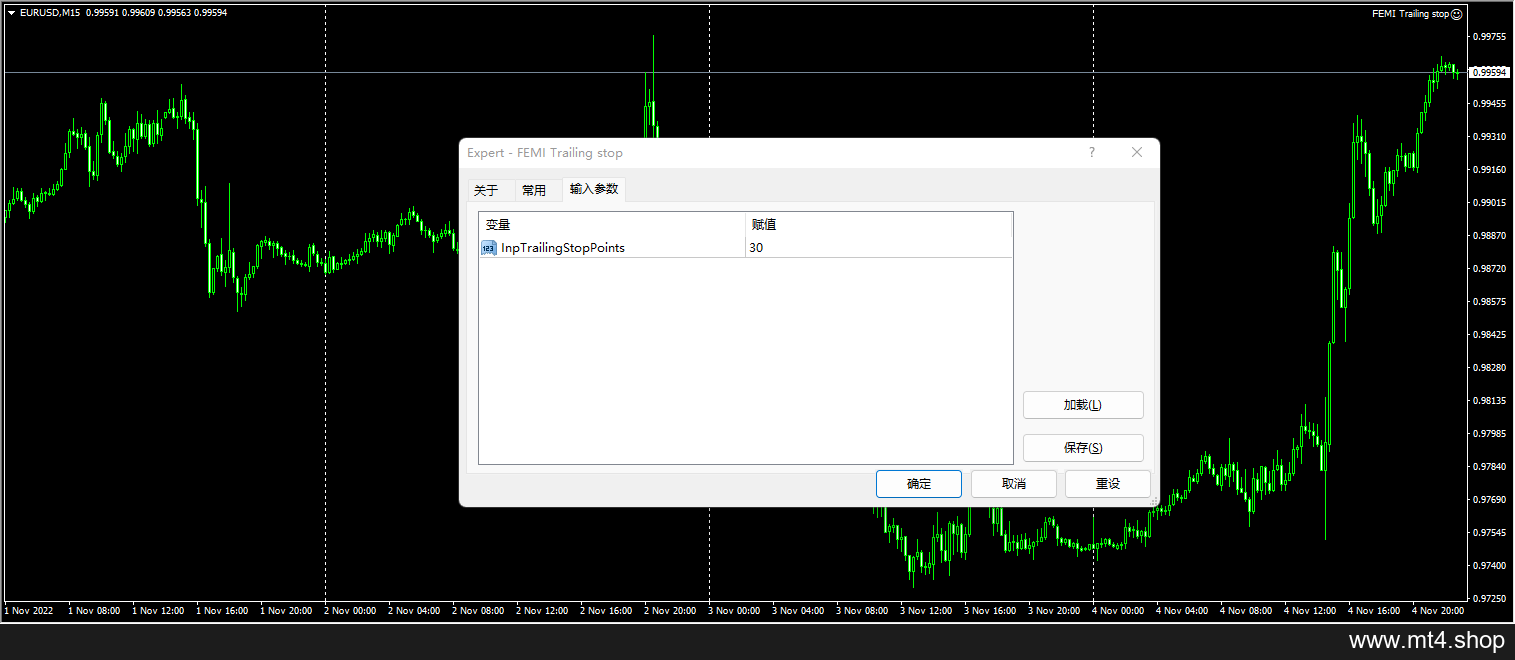Select the 输入参数 tab
The image size is (1515, 660).
[594, 189]
